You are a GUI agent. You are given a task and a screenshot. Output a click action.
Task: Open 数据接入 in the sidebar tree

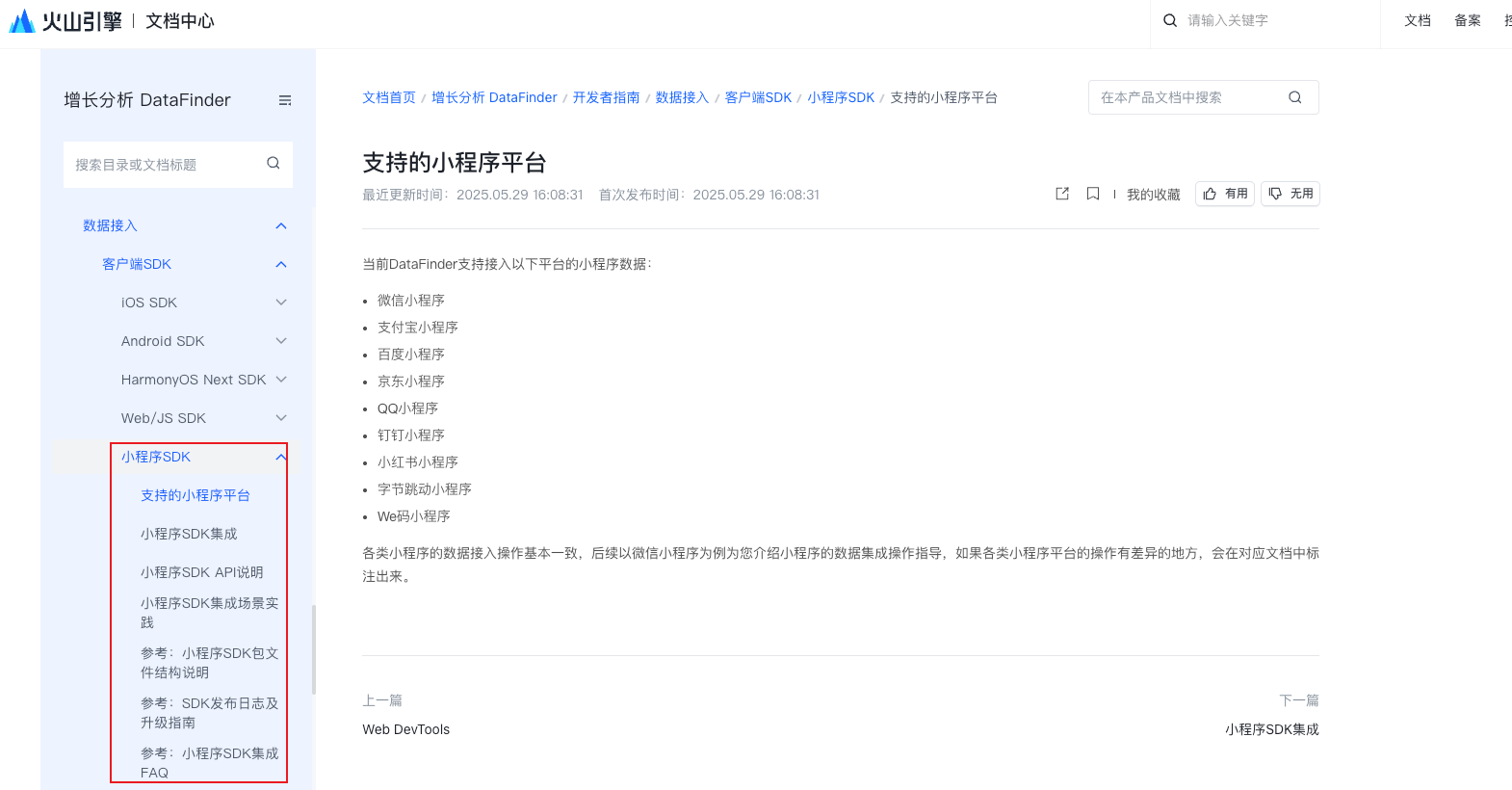click(x=110, y=225)
